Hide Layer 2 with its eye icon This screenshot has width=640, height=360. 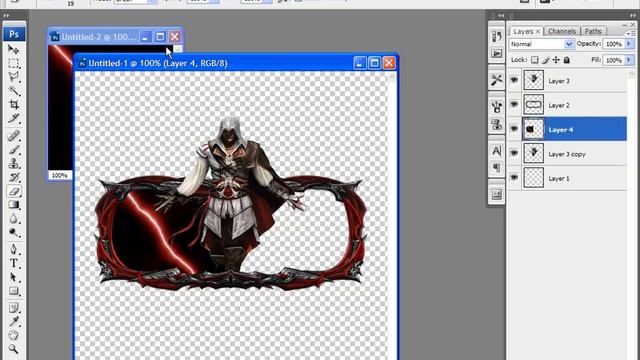pyautogui.click(x=514, y=104)
